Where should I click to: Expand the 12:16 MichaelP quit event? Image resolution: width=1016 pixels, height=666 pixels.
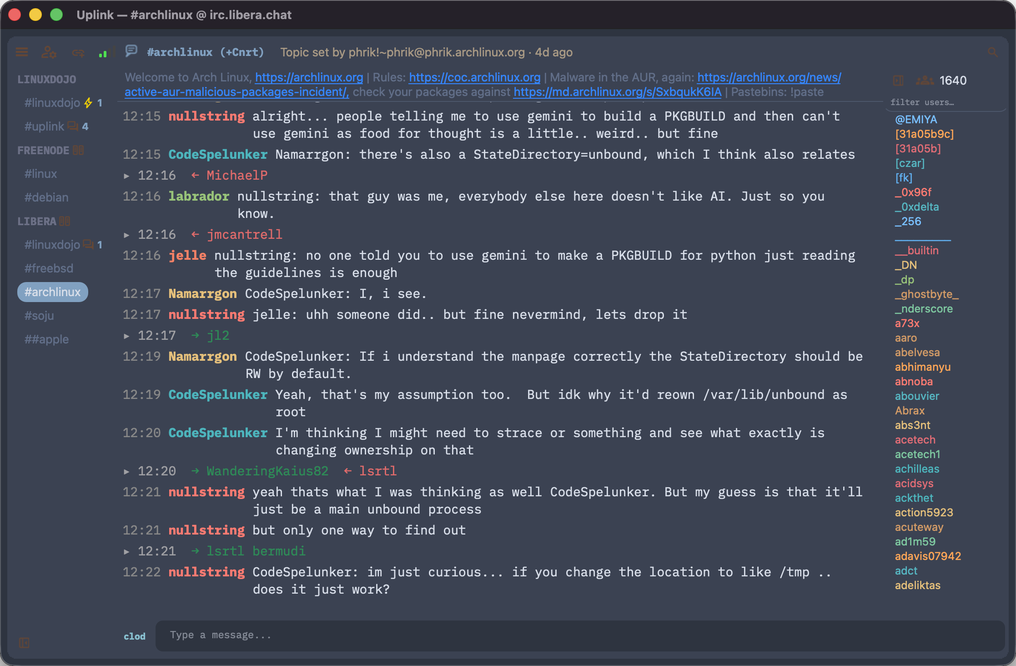pyautogui.click(x=126, y=176)
